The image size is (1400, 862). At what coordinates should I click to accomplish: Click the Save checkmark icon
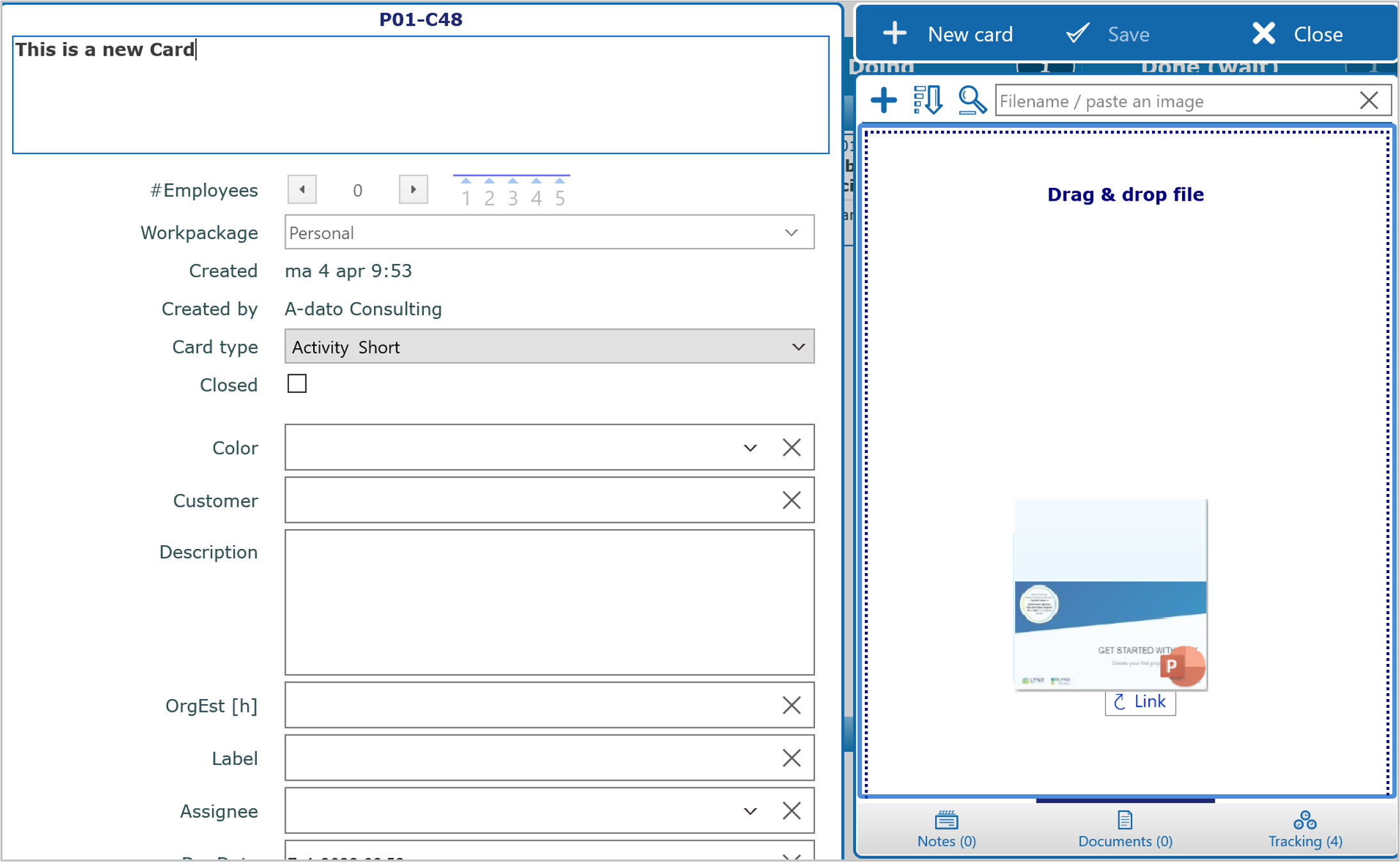pos(1078,33)
